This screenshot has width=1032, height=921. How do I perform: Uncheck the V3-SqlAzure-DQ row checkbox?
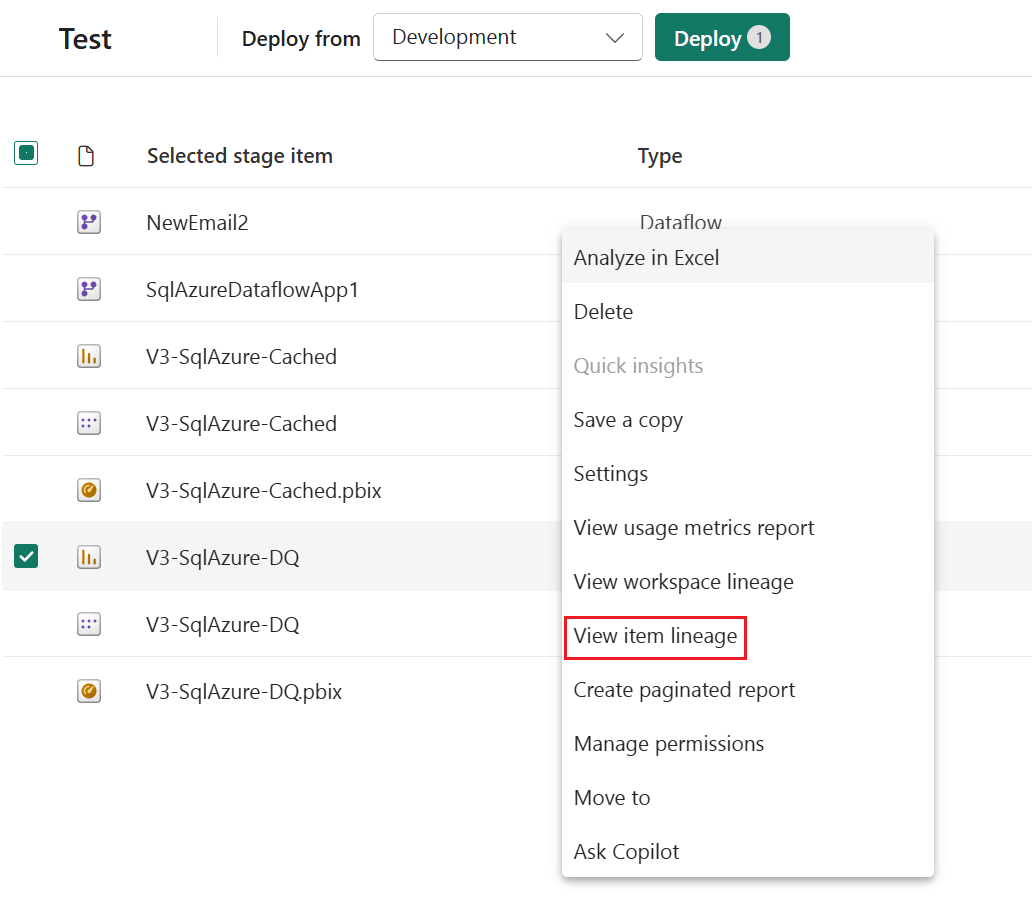26,556
